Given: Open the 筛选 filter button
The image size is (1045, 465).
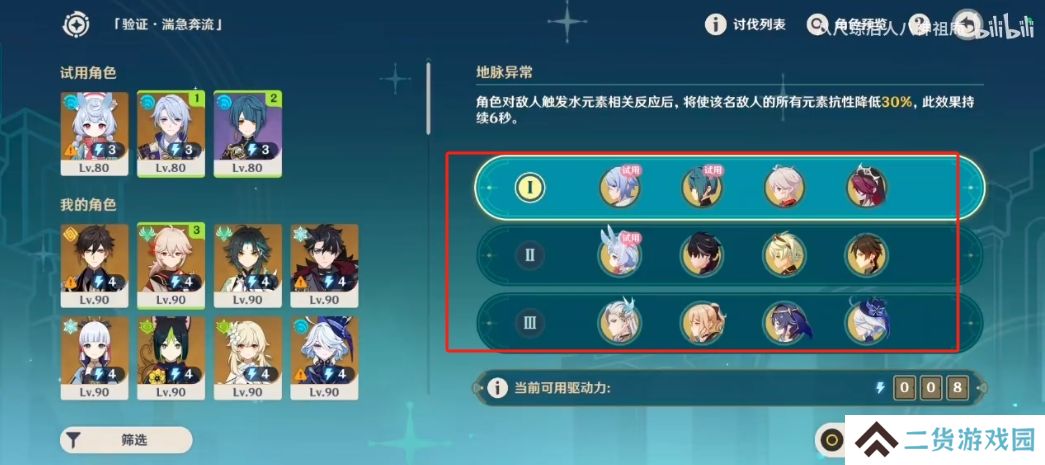Looking at the screenshot, I should (126, 440).
